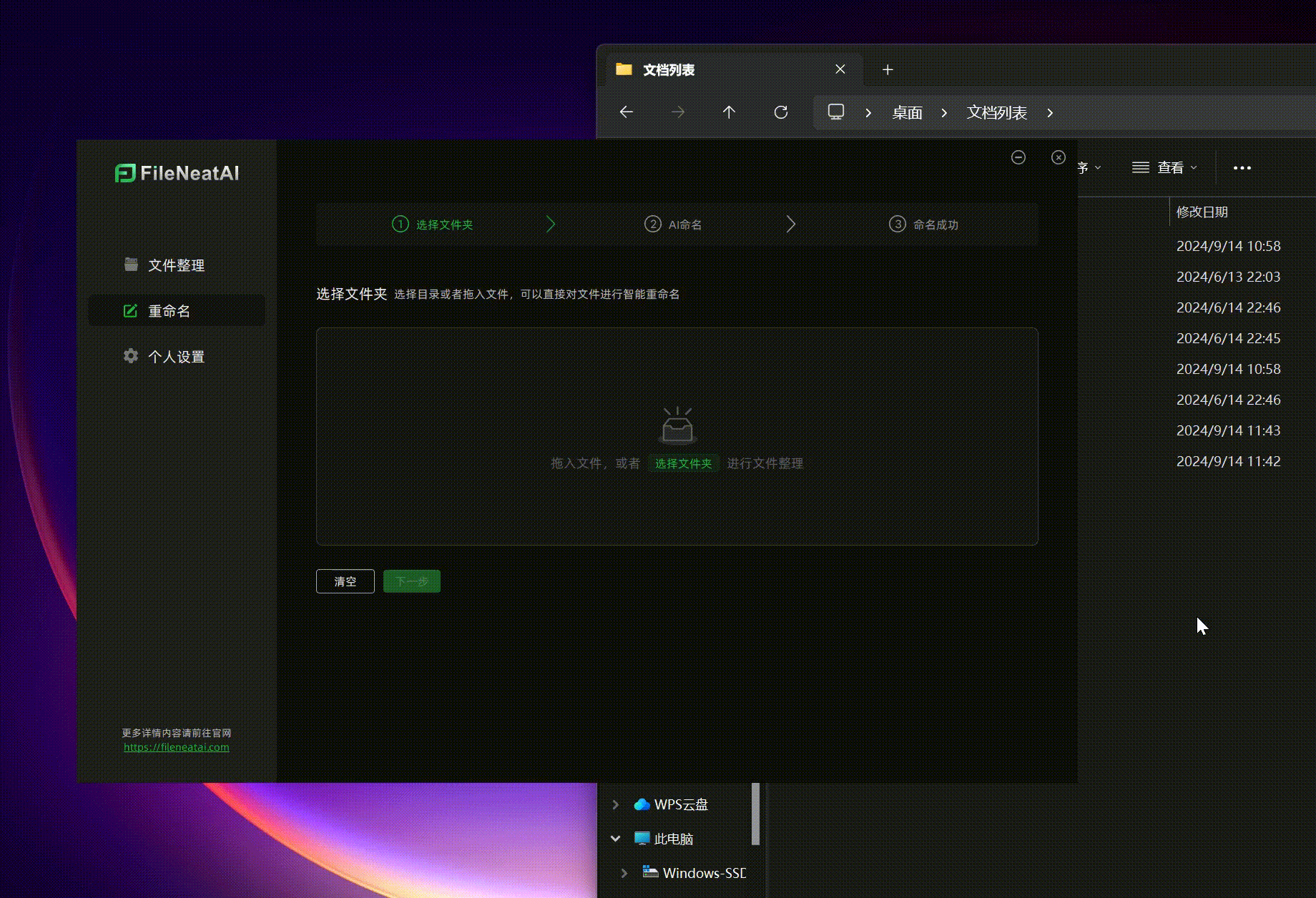Click the step 1 选择文件夹 indicator
The height and width of the screenshot is (898, 1316).
(x=433, y=224)
